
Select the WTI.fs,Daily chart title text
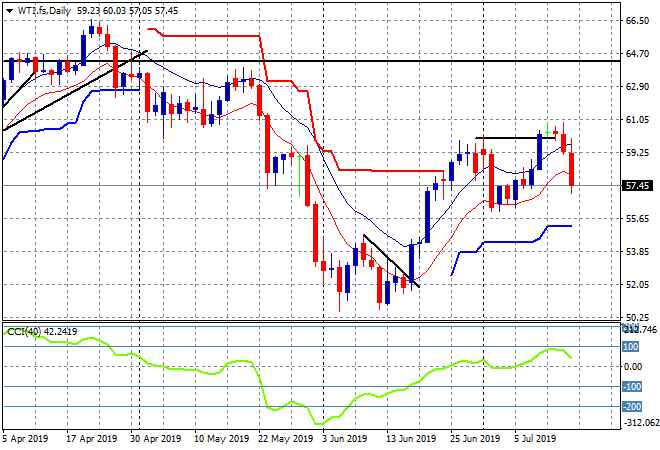(44, 11)
